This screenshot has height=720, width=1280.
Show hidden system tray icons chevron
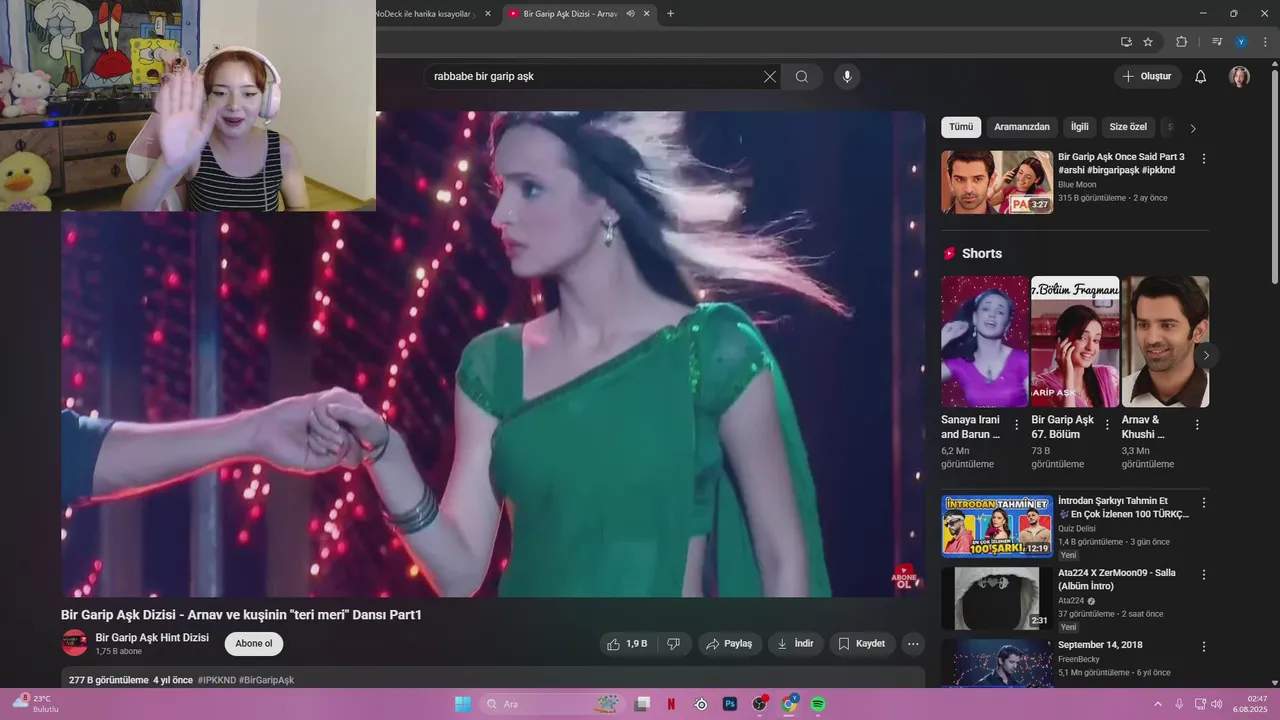click(x=1158, y=704)
